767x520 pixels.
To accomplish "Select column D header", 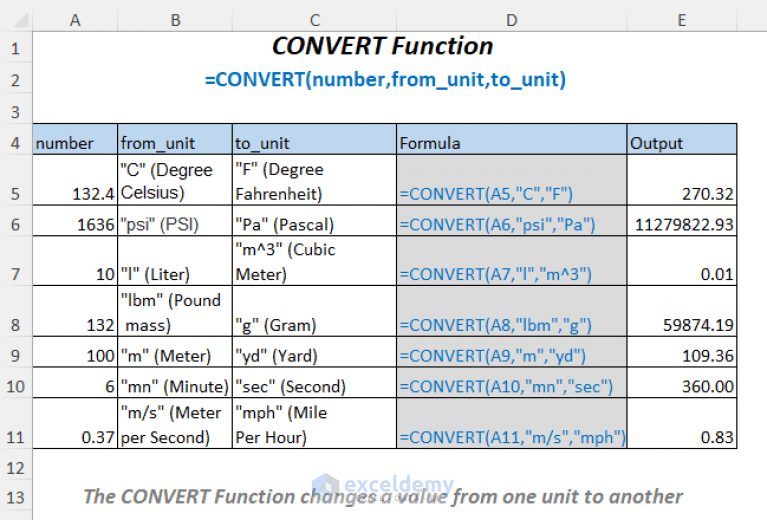I will pyautogui.click(x=512, y=20).
